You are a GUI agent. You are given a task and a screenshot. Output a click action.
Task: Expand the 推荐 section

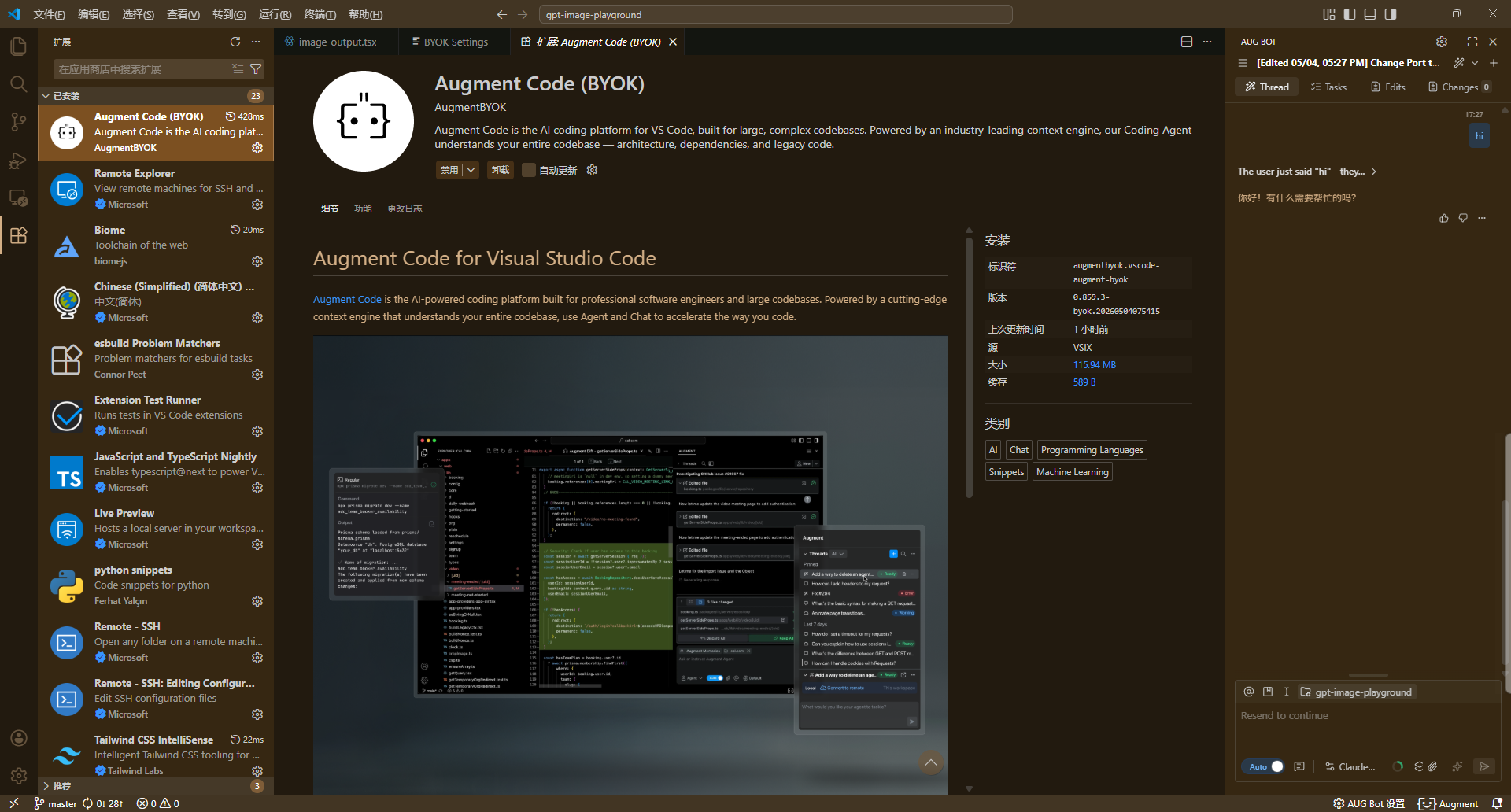pyautogui.click(x=156, y=786)
